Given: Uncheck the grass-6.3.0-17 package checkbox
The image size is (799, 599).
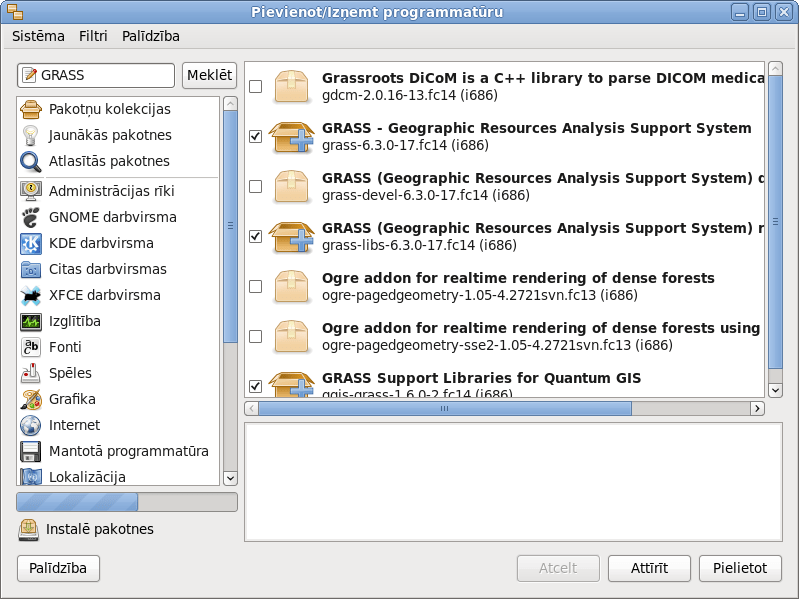Looking at the screenshot, I should click(x=255, y=137).
